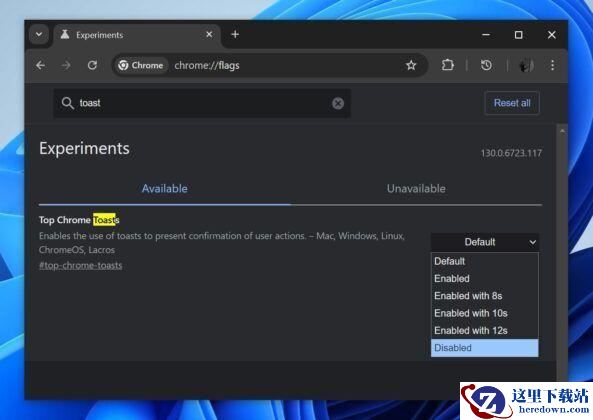The width and height of the screenshot is (593, 420).
Task: Choose Enabled with 12s
Action: (x=485, y=331)
